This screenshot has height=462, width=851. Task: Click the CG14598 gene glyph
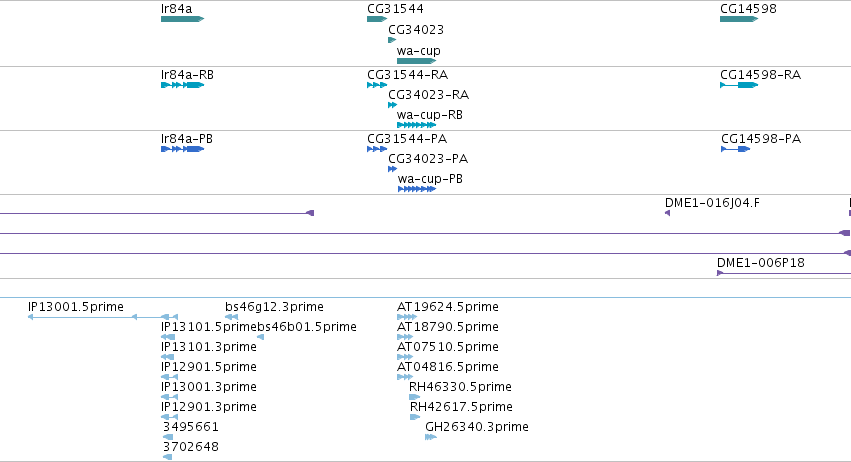(739, 19)
